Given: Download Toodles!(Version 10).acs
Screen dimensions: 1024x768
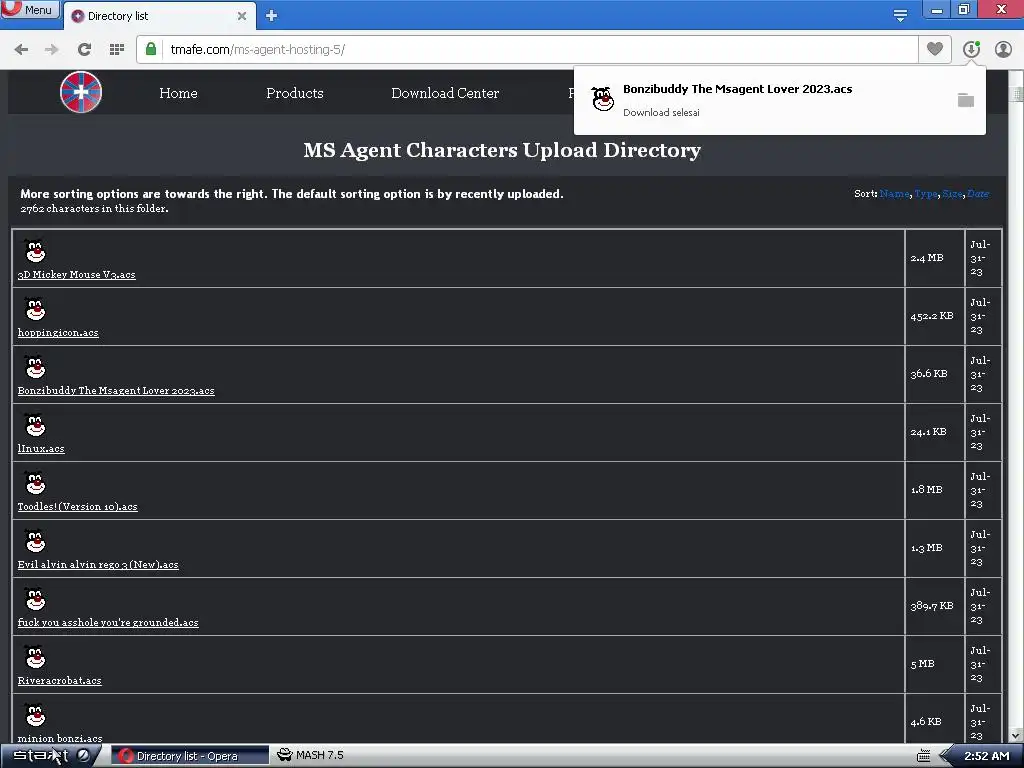Looking at the screenshot, I should point(78,507).
